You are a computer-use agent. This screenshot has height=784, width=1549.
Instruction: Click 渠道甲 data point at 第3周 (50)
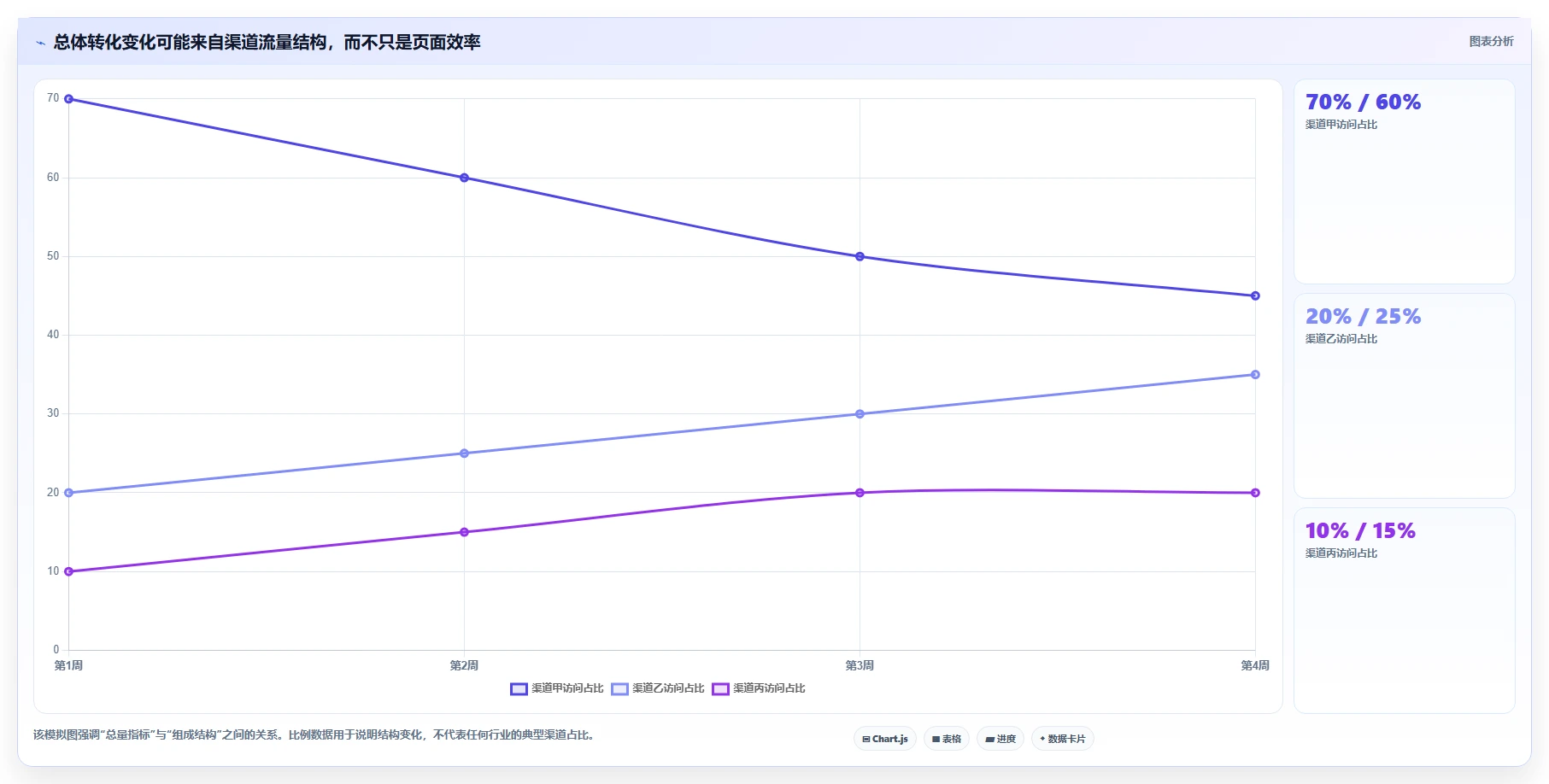860,256
